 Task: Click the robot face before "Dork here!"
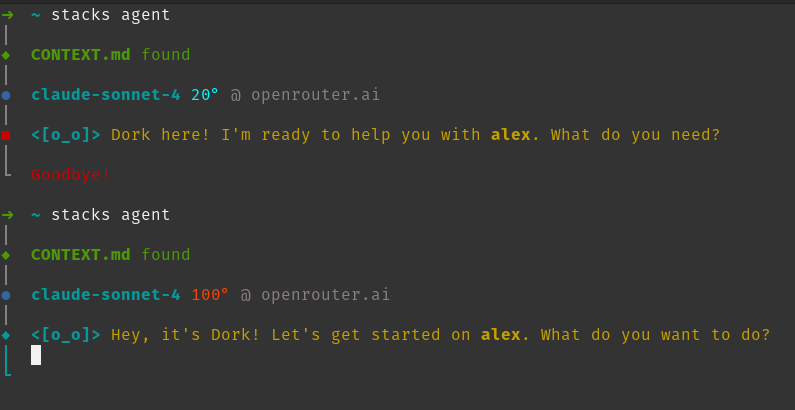click(x=66, y=135)
